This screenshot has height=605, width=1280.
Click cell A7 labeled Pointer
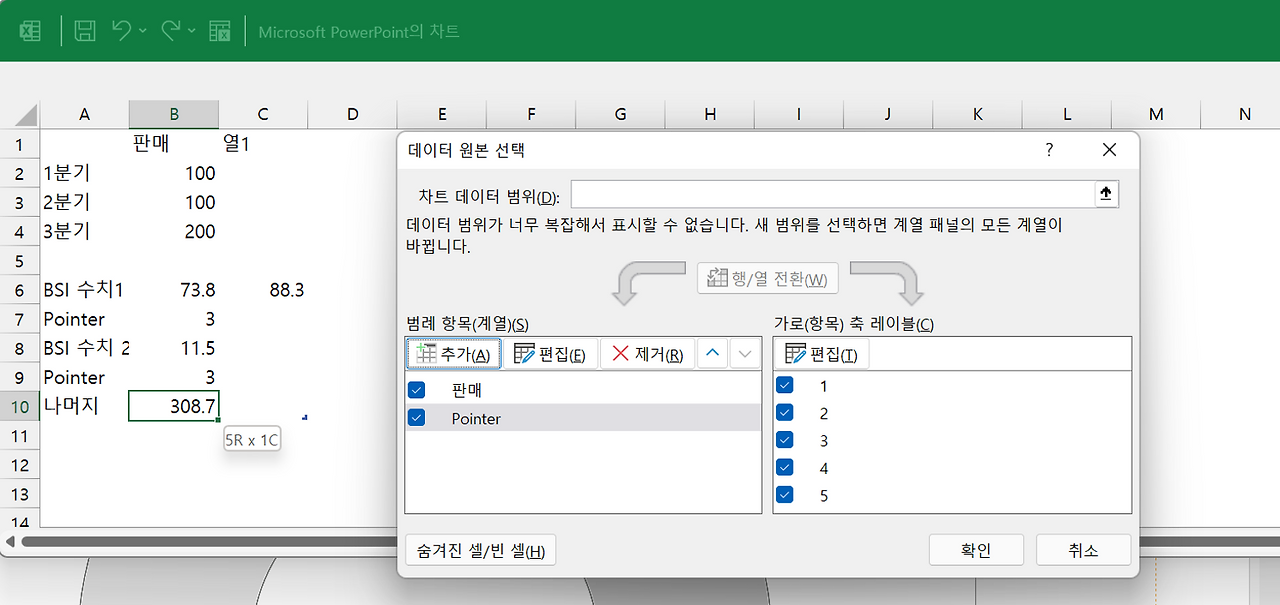[84, 319]
